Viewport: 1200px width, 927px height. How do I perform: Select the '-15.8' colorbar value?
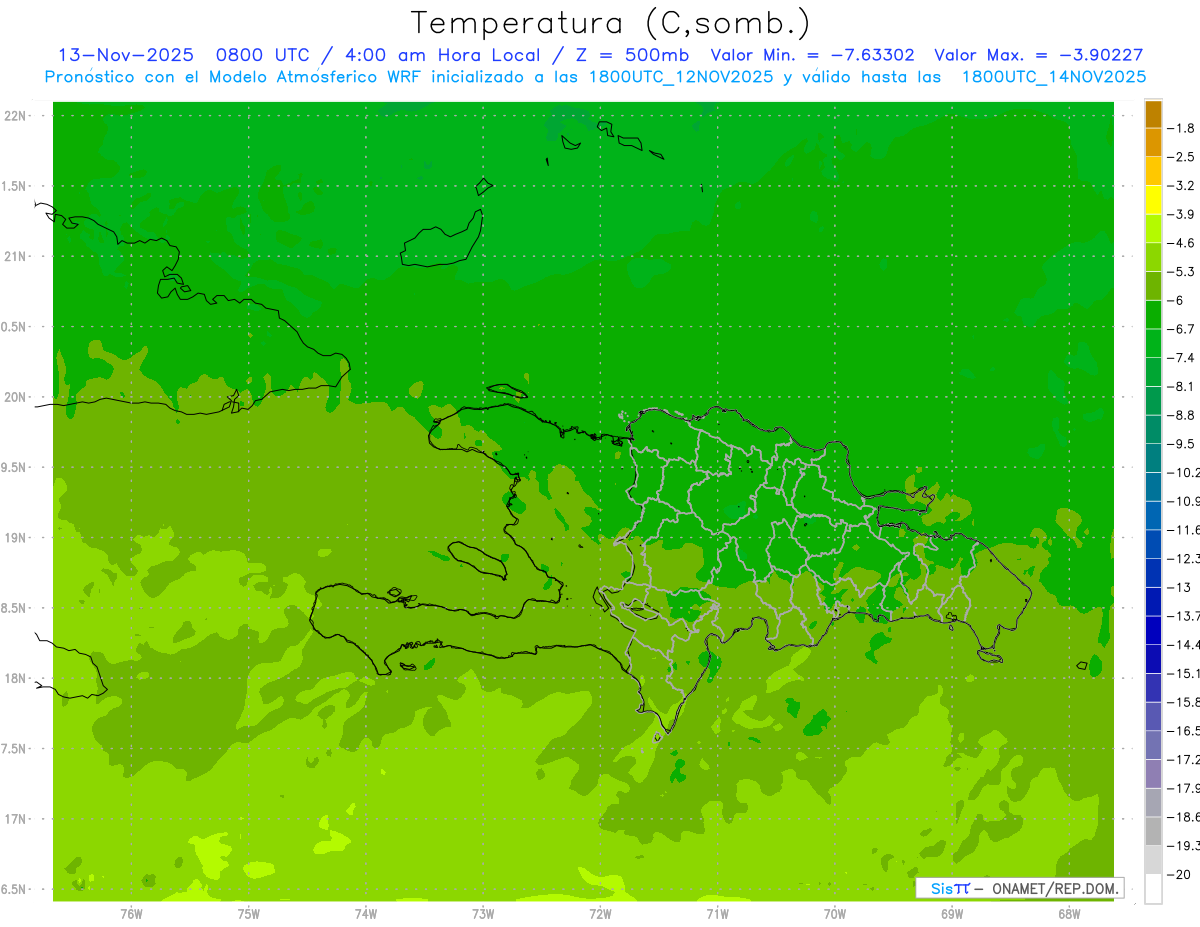[x=1183, y=702]
